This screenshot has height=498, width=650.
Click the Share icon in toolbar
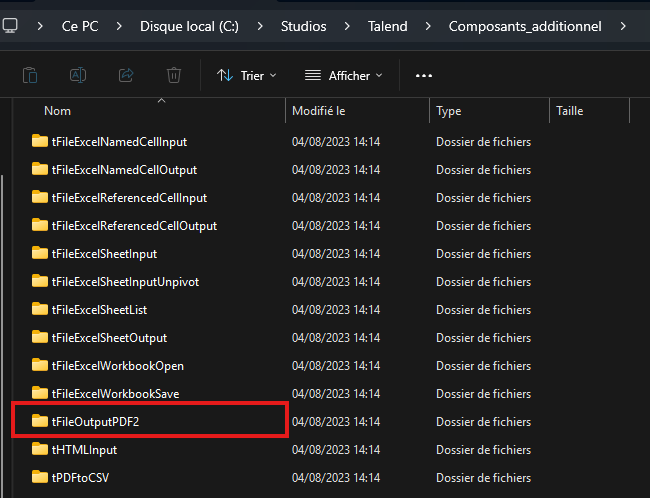(x=126, y=75)
